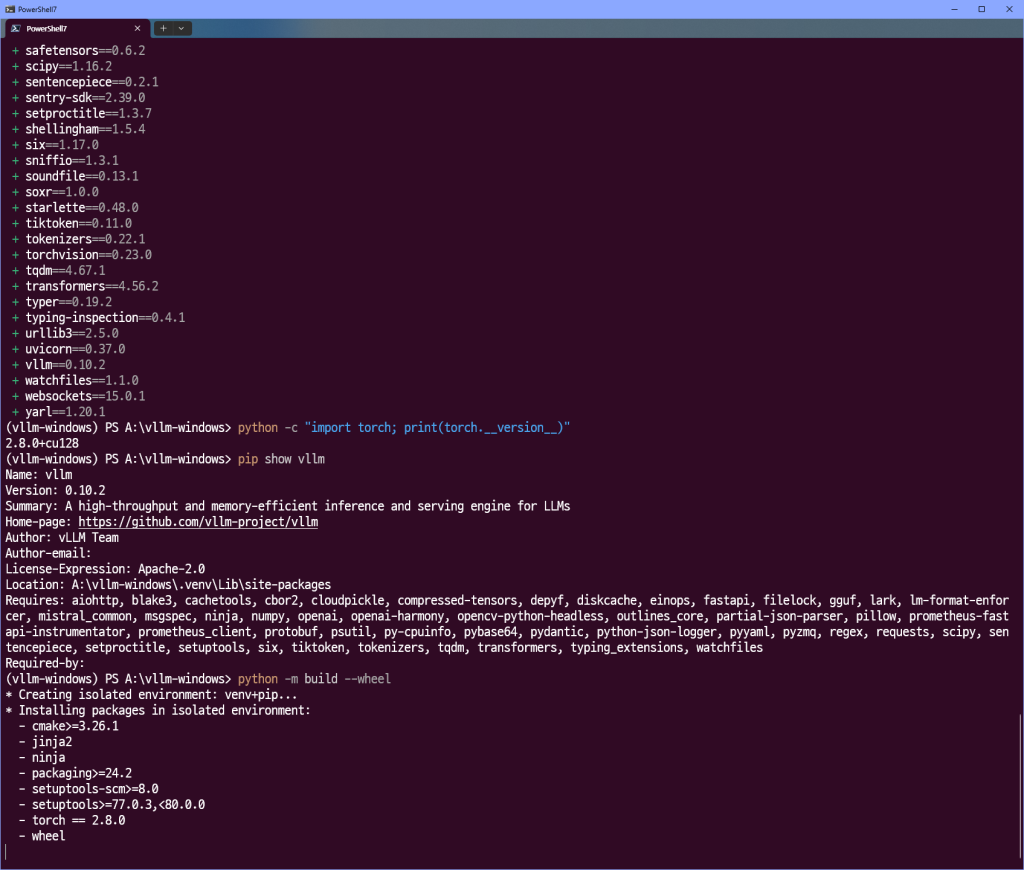Click the "safetensors==0.6.2" package line
Image resolution: width=1024 pixels, height=870 pixels.
coord(85,50)
